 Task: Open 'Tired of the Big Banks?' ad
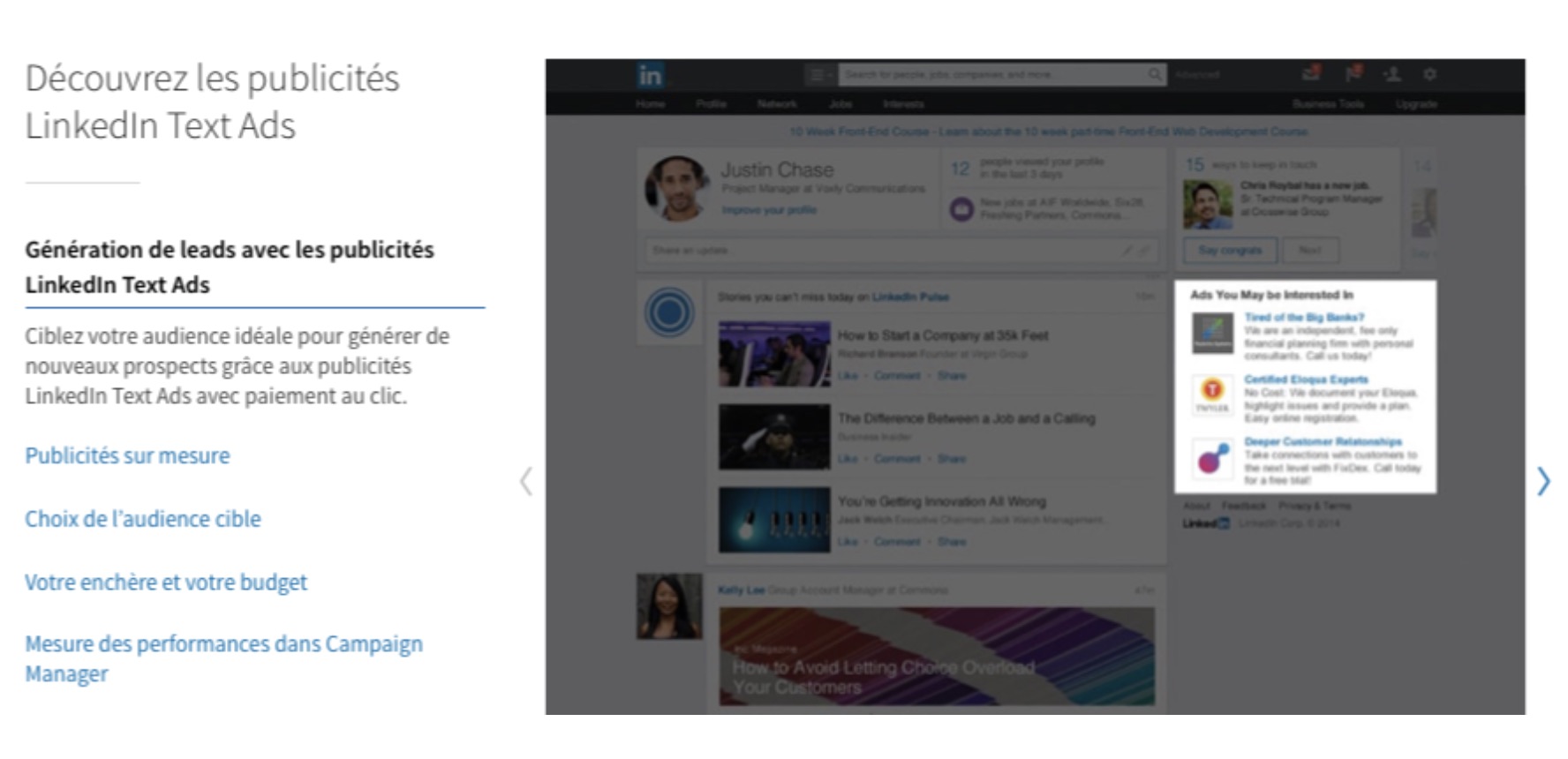point(1304,317)
